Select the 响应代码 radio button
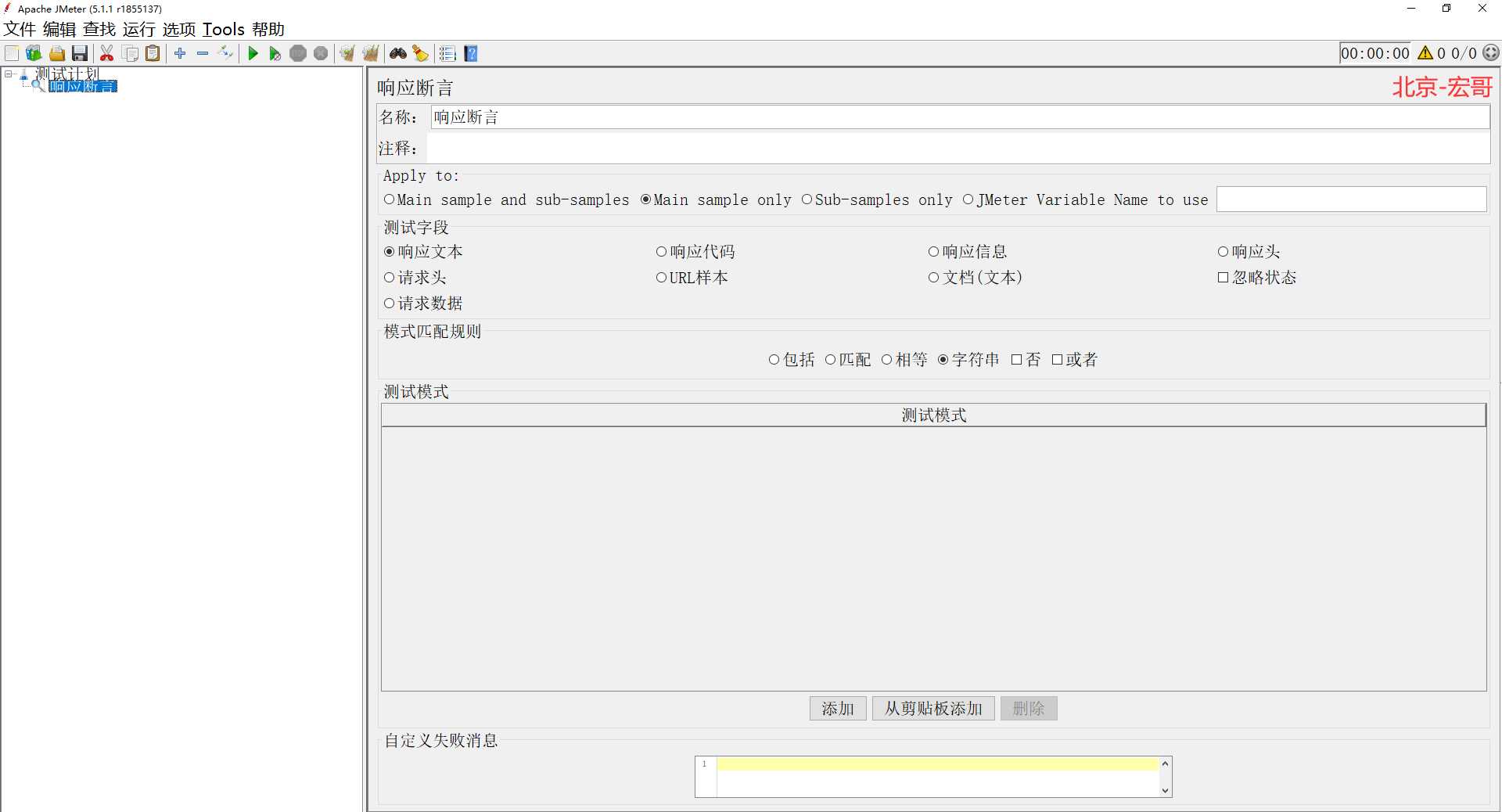 tap(662, 252)
